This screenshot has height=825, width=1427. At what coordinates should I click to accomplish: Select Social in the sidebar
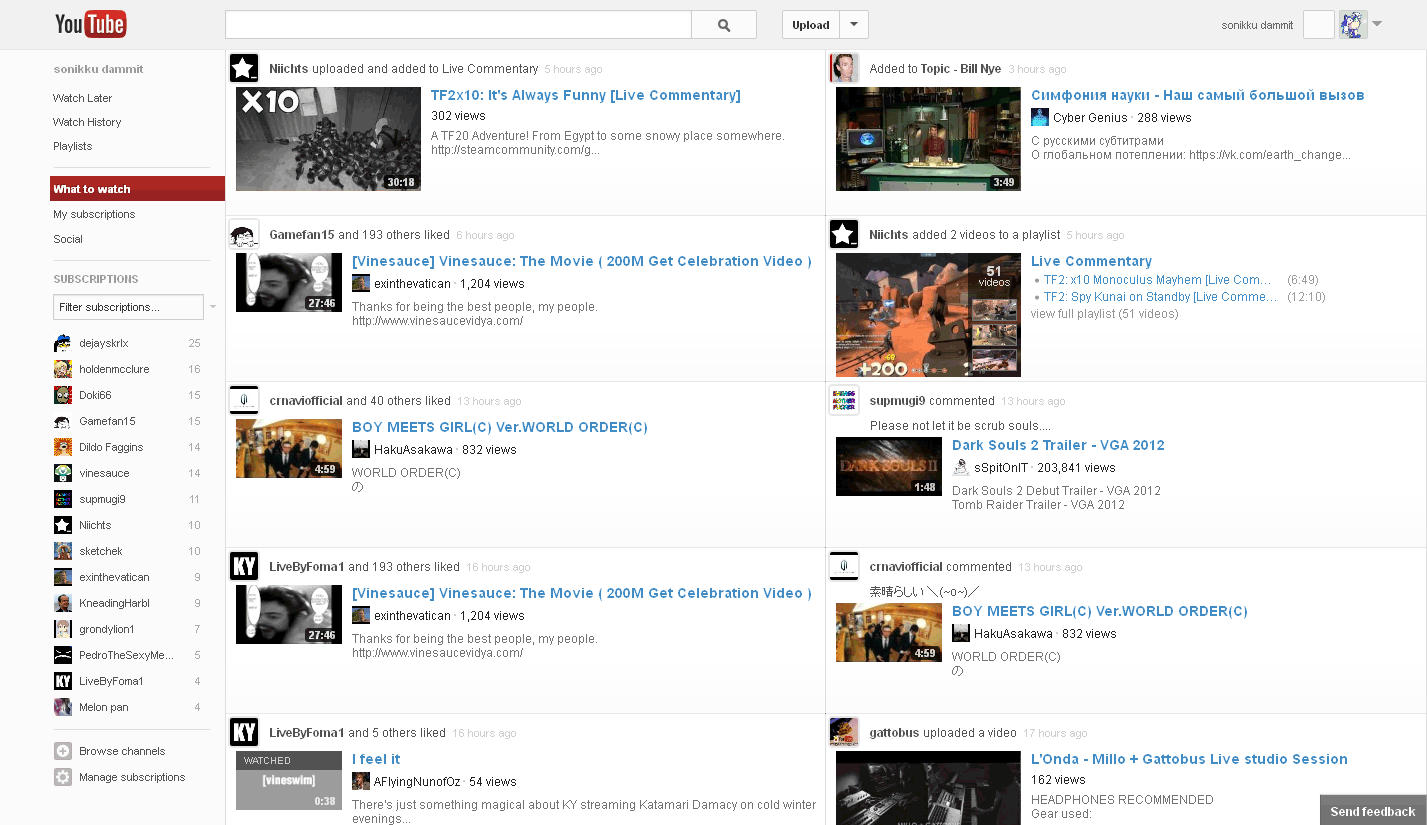67,239
